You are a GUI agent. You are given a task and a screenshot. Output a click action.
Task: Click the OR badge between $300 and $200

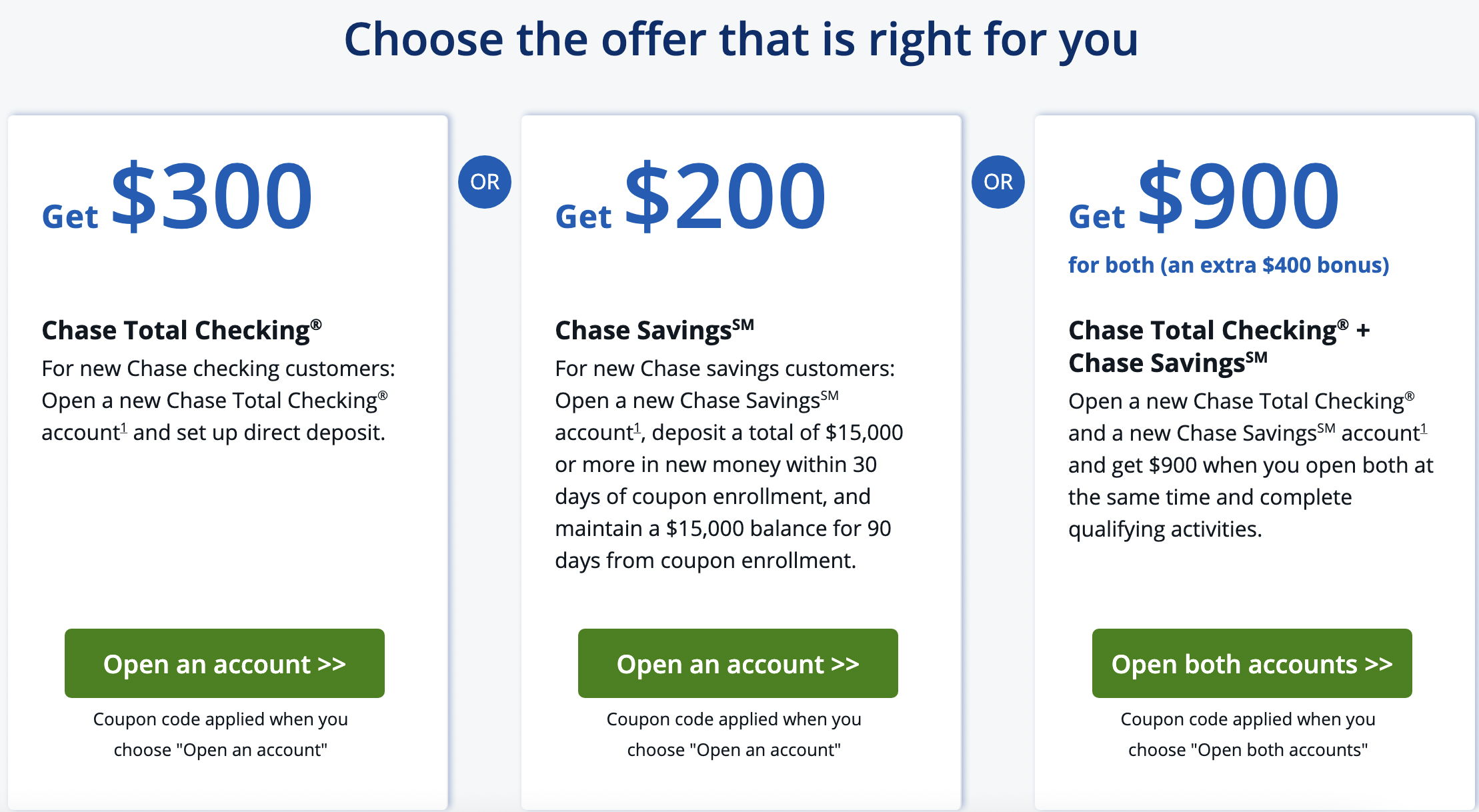(x=485, y=182)
